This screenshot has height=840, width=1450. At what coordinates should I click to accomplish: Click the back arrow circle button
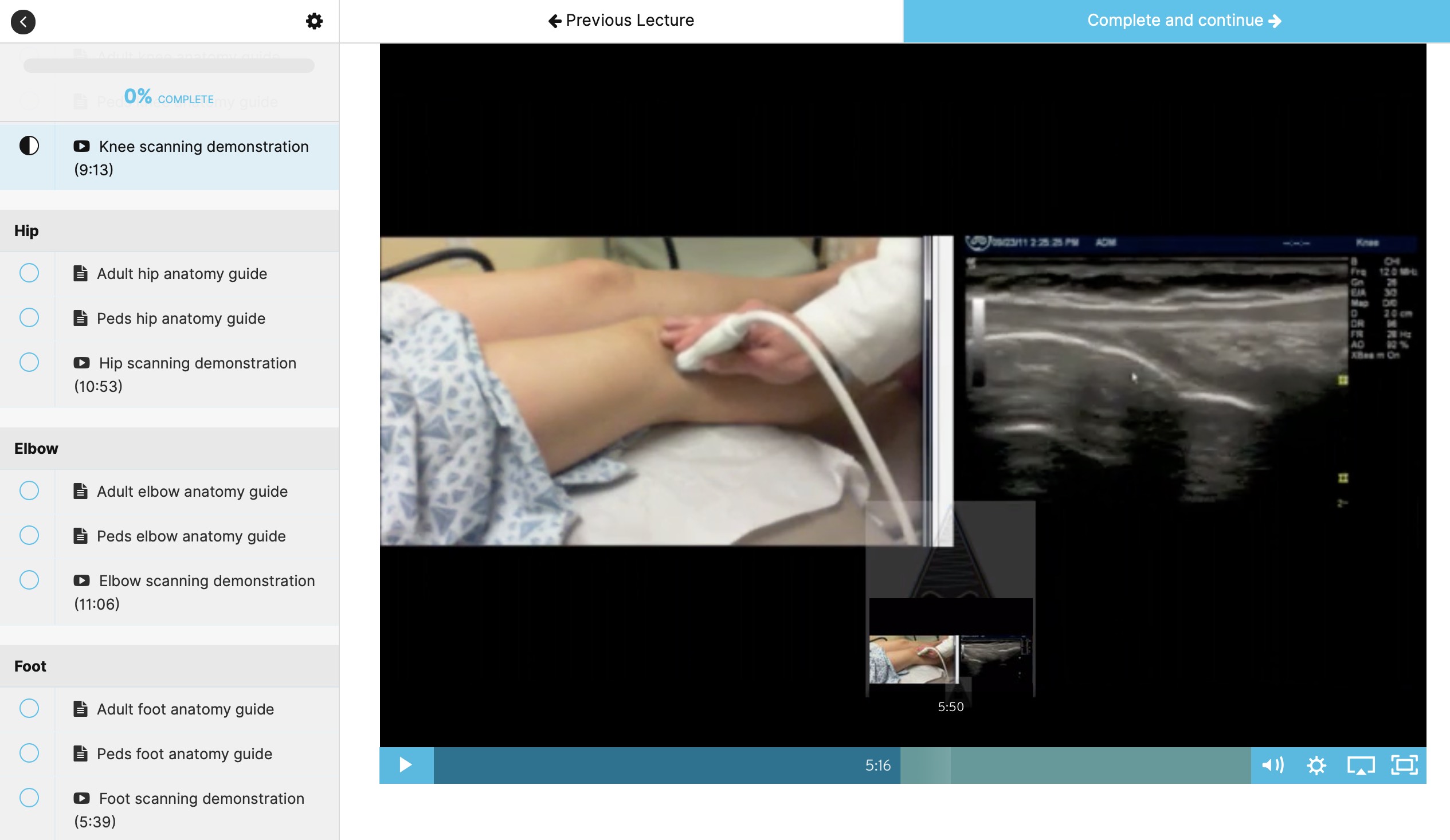(x=23, y=22)
